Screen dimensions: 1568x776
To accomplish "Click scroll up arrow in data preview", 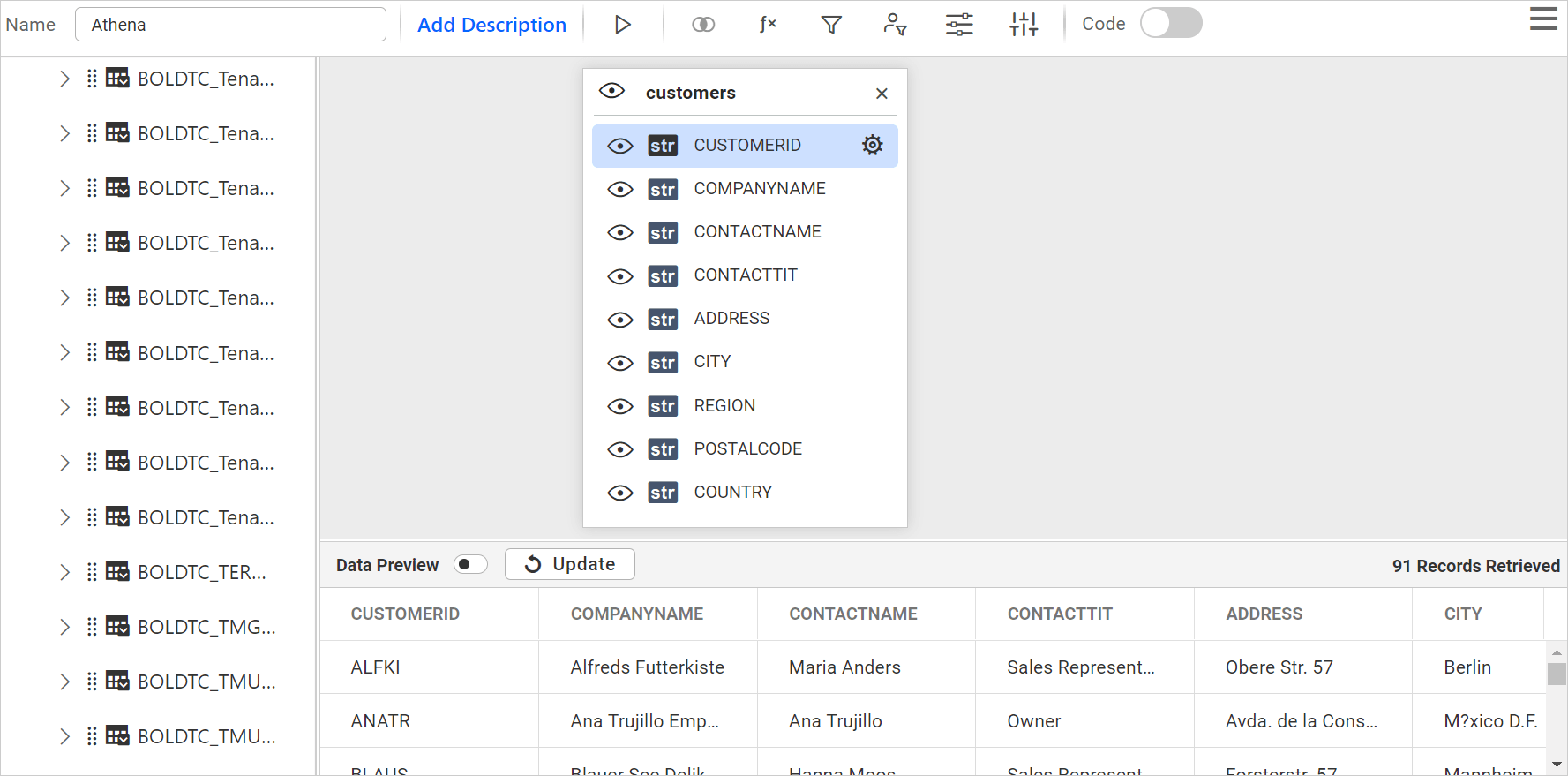I will (1557, 652).
